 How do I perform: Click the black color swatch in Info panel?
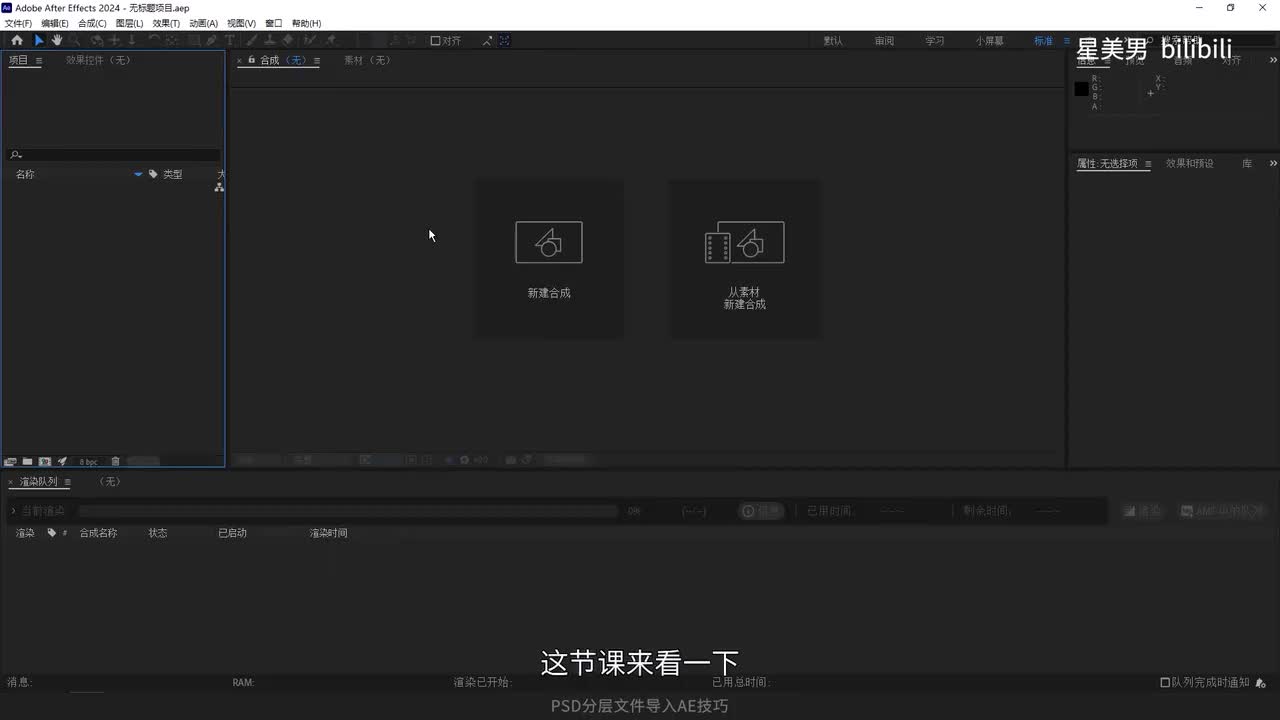tap(1081, 89)
